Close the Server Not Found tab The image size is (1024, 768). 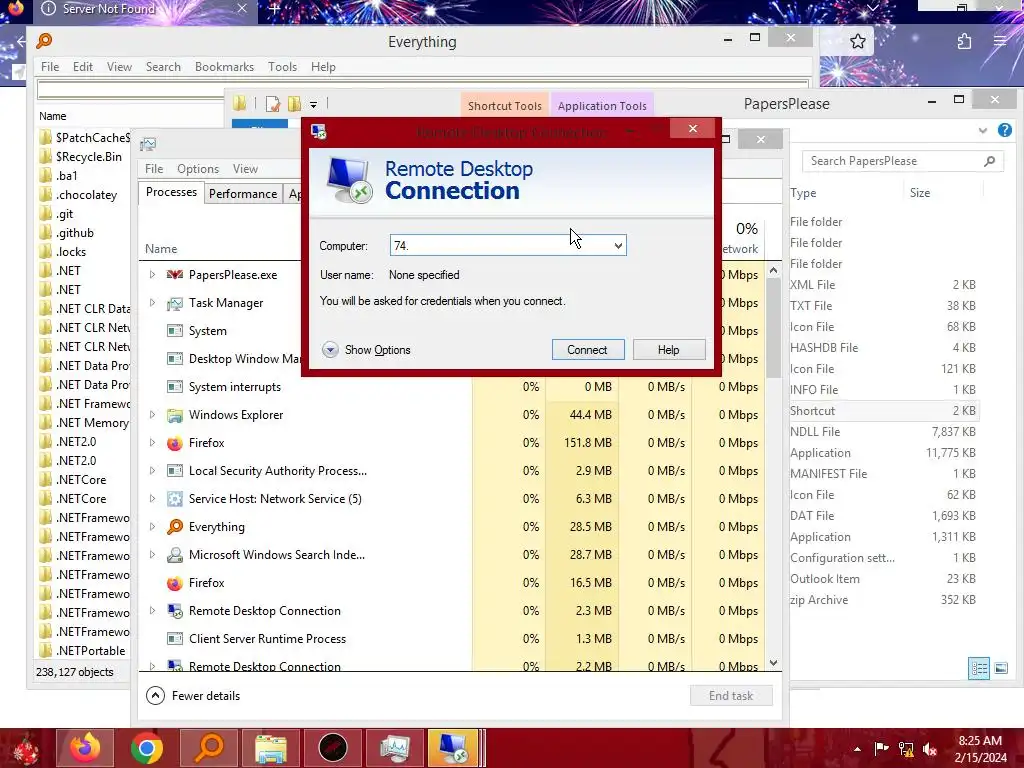(x=242, y=8)
